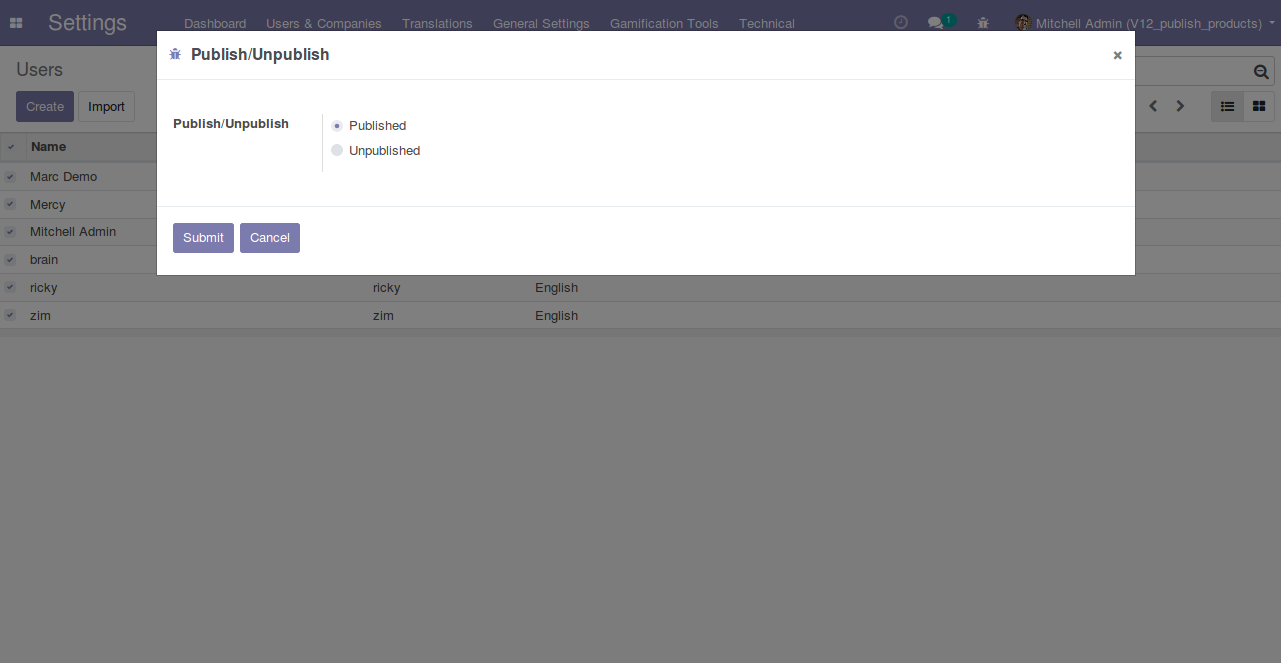1281x663 pixels.
Task: Open the conversations chat icon
Action: click(x=935, y=23)
